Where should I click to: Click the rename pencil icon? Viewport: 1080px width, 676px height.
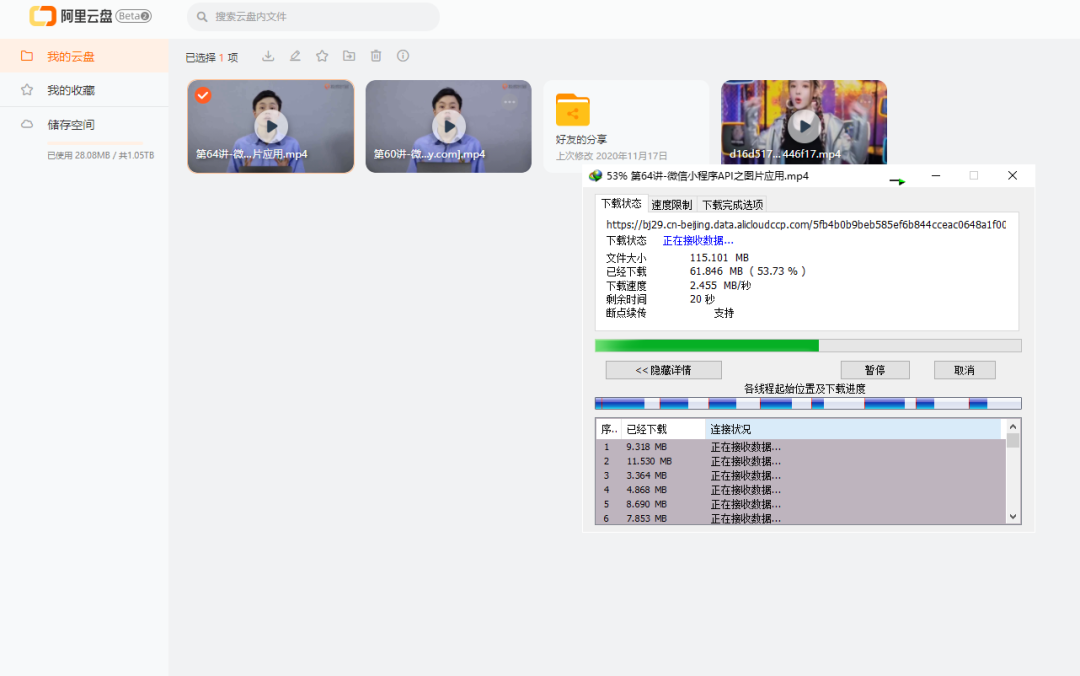click(295, 57)
